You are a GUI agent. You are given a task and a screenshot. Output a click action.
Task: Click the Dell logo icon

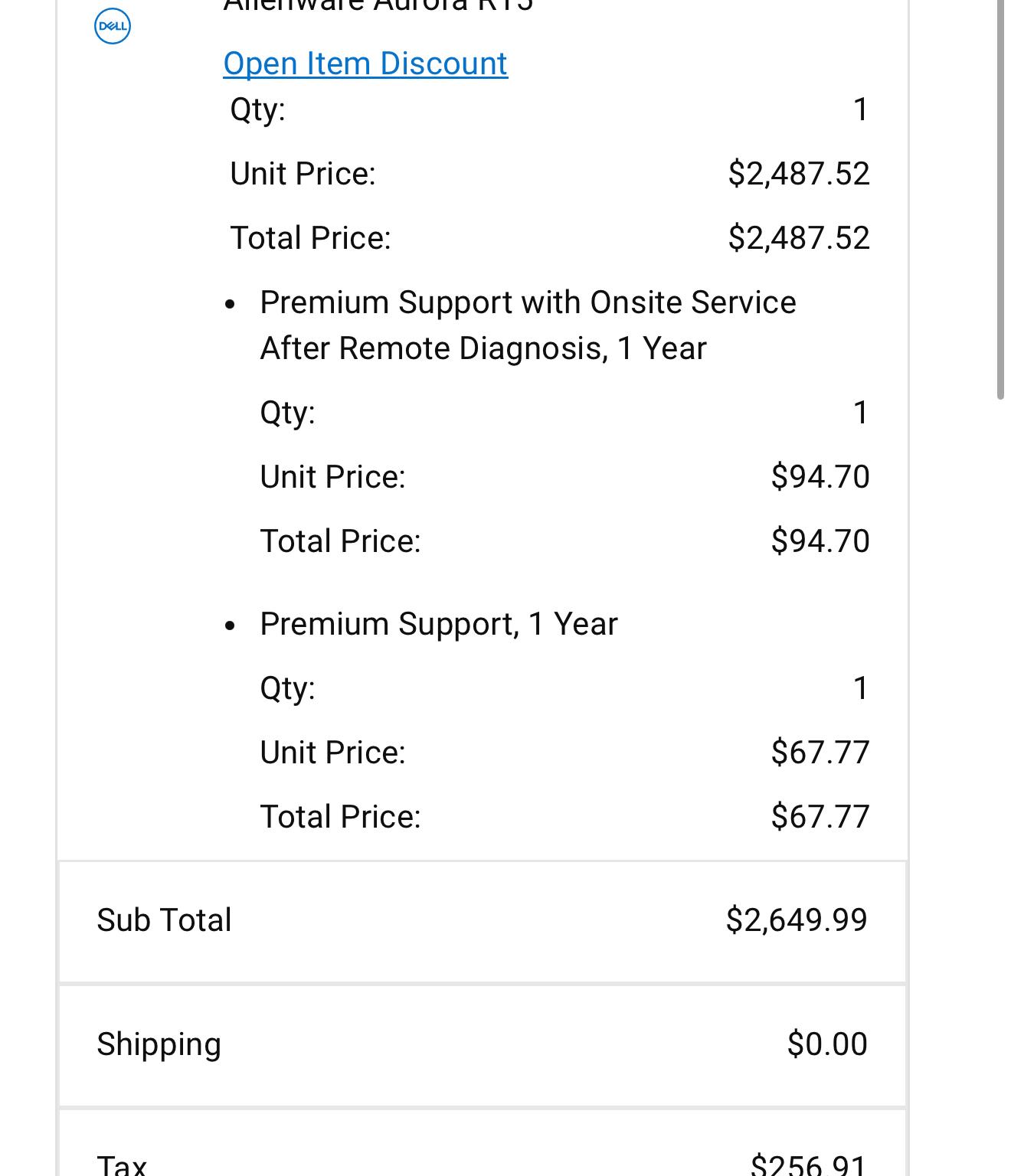click(x=112, y=25)
